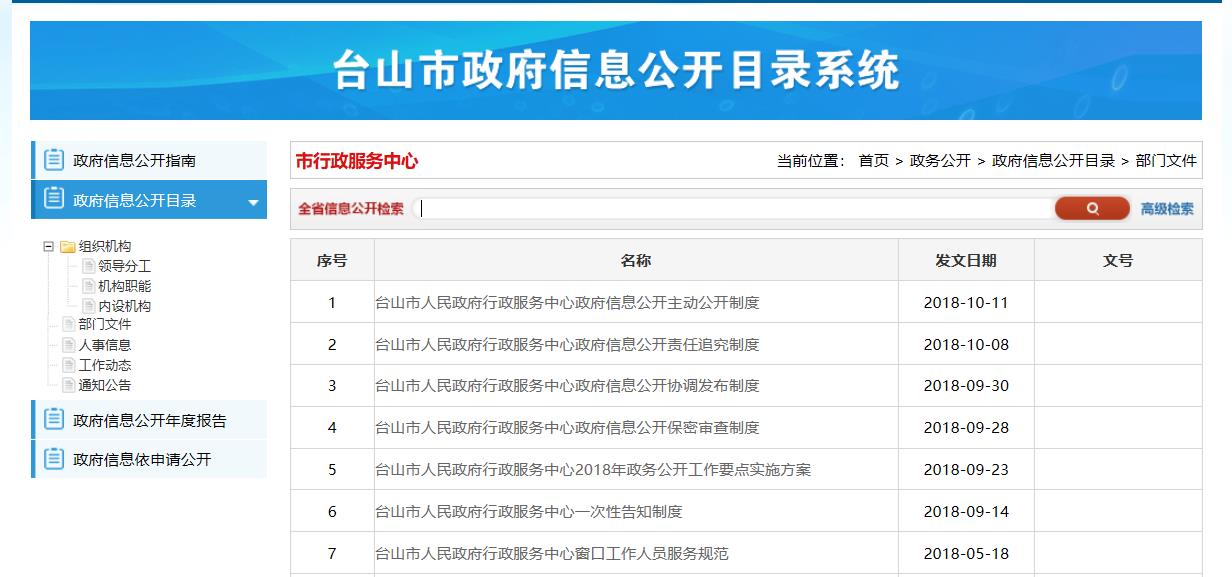Click the clipboard icon beside 政府信息公开指南
This screenshot has height=577, width=1232.
click(53, 159)
